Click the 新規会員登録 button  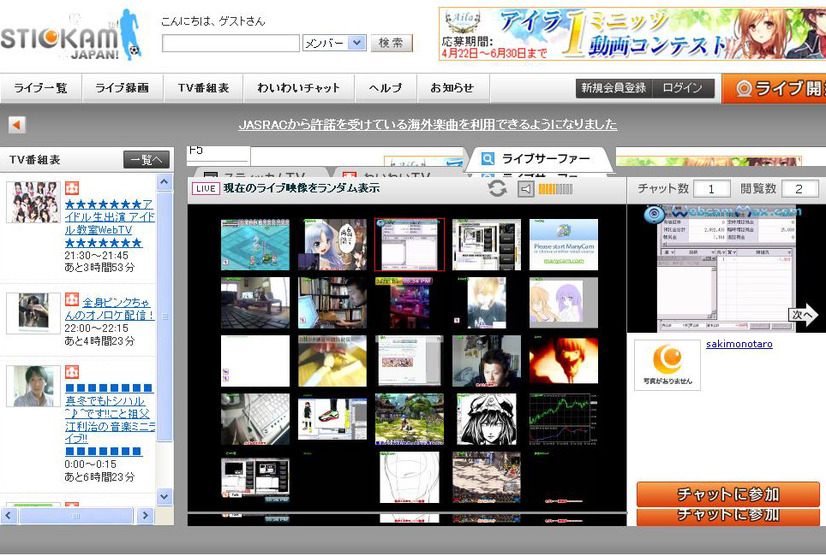[x=614, y=88]
